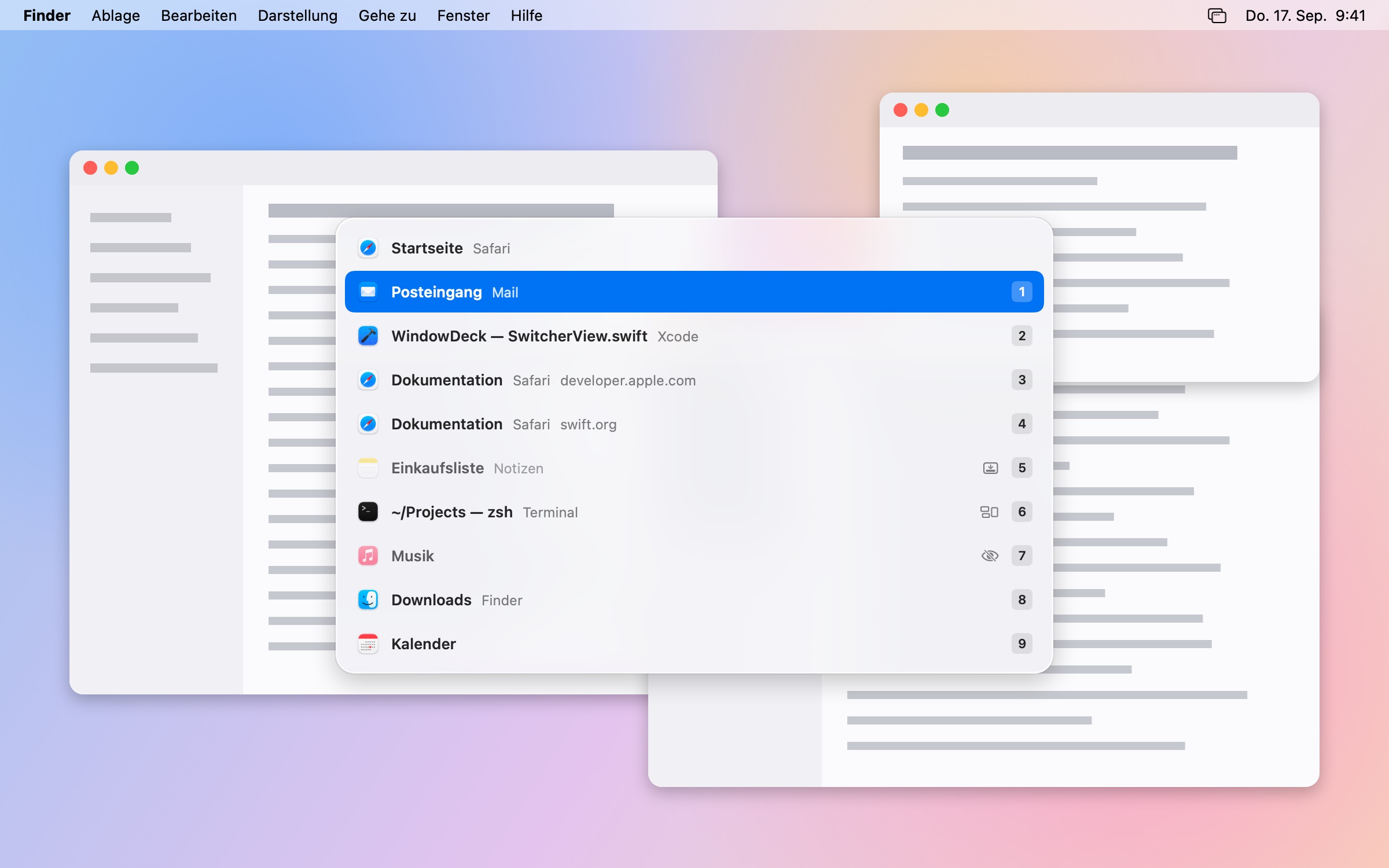Click the hidden eye icon in Musik row

pyautogui.click(x=990, y=556)
